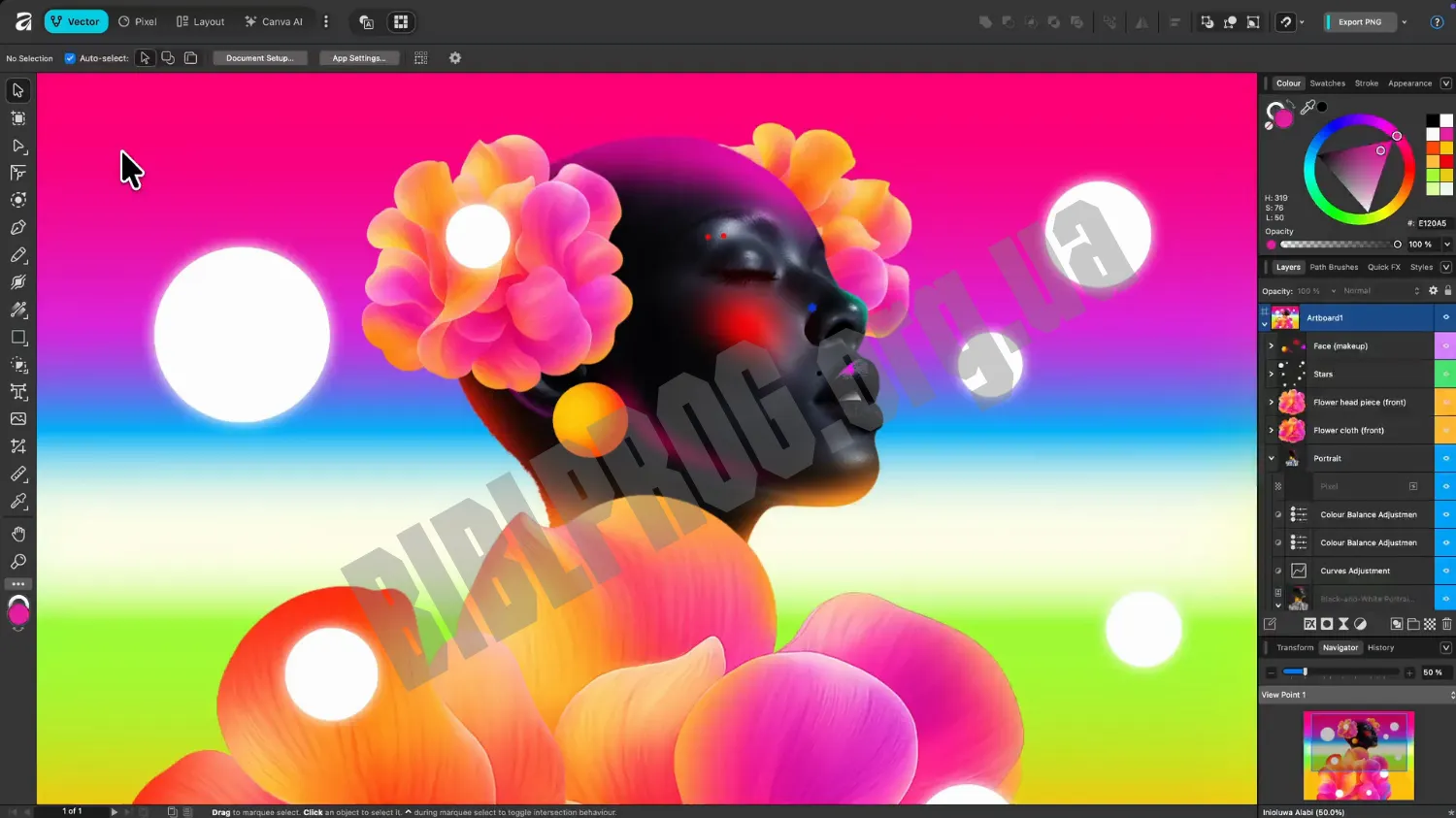1456x818 pixels.
Task: Hide the Stars layer
Action: tap(1445, 375)
